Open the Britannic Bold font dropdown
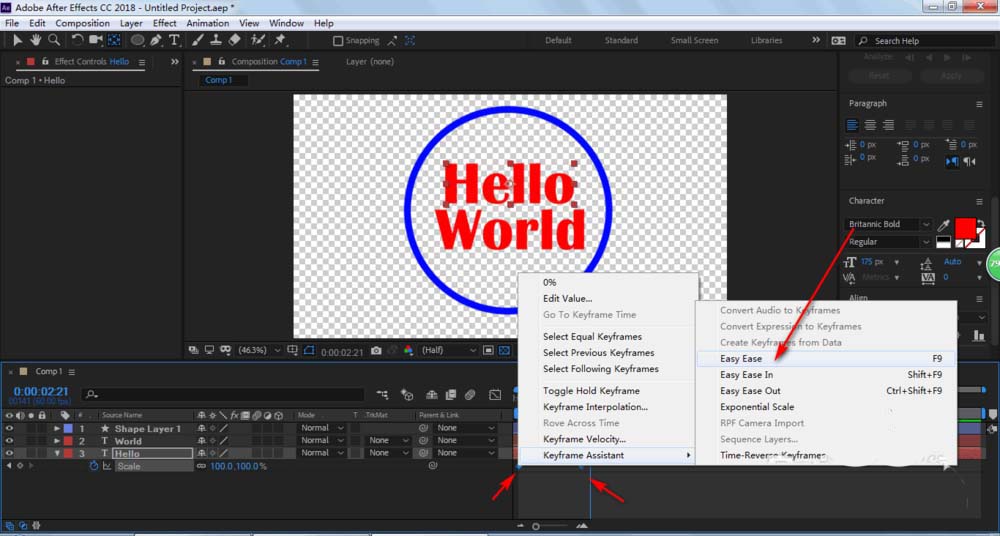Screen dimensions: 1000x536 pyautogui.click(x=889, y=225)
